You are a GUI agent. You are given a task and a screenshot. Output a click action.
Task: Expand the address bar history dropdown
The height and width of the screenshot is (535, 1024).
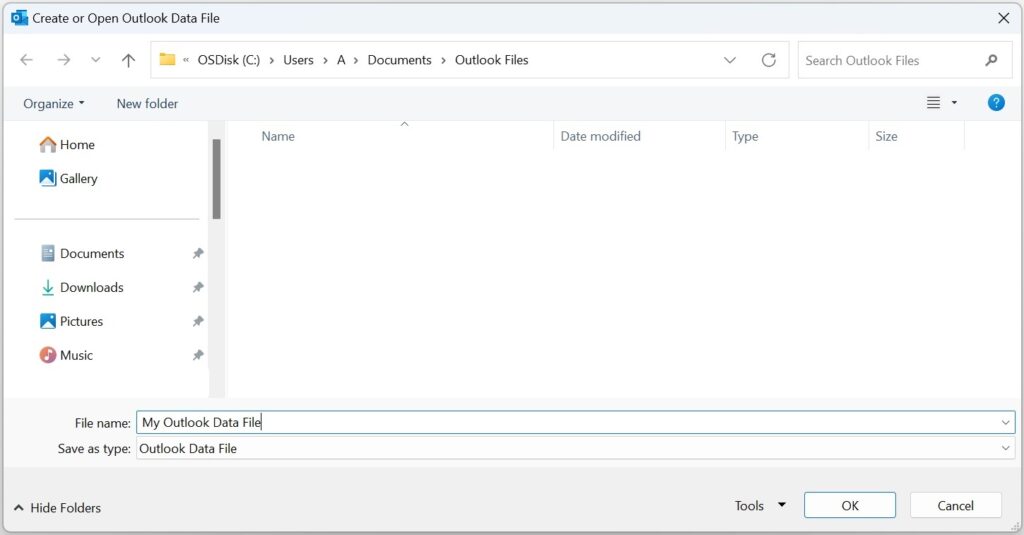729,60
